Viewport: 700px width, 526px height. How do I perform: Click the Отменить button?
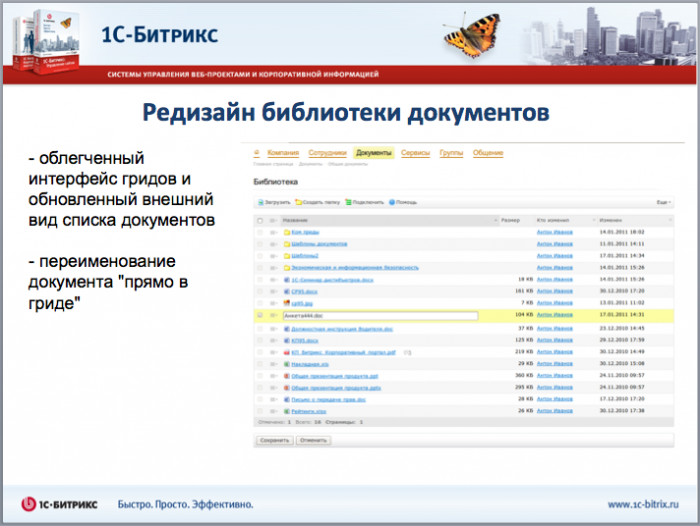[313, 440]
